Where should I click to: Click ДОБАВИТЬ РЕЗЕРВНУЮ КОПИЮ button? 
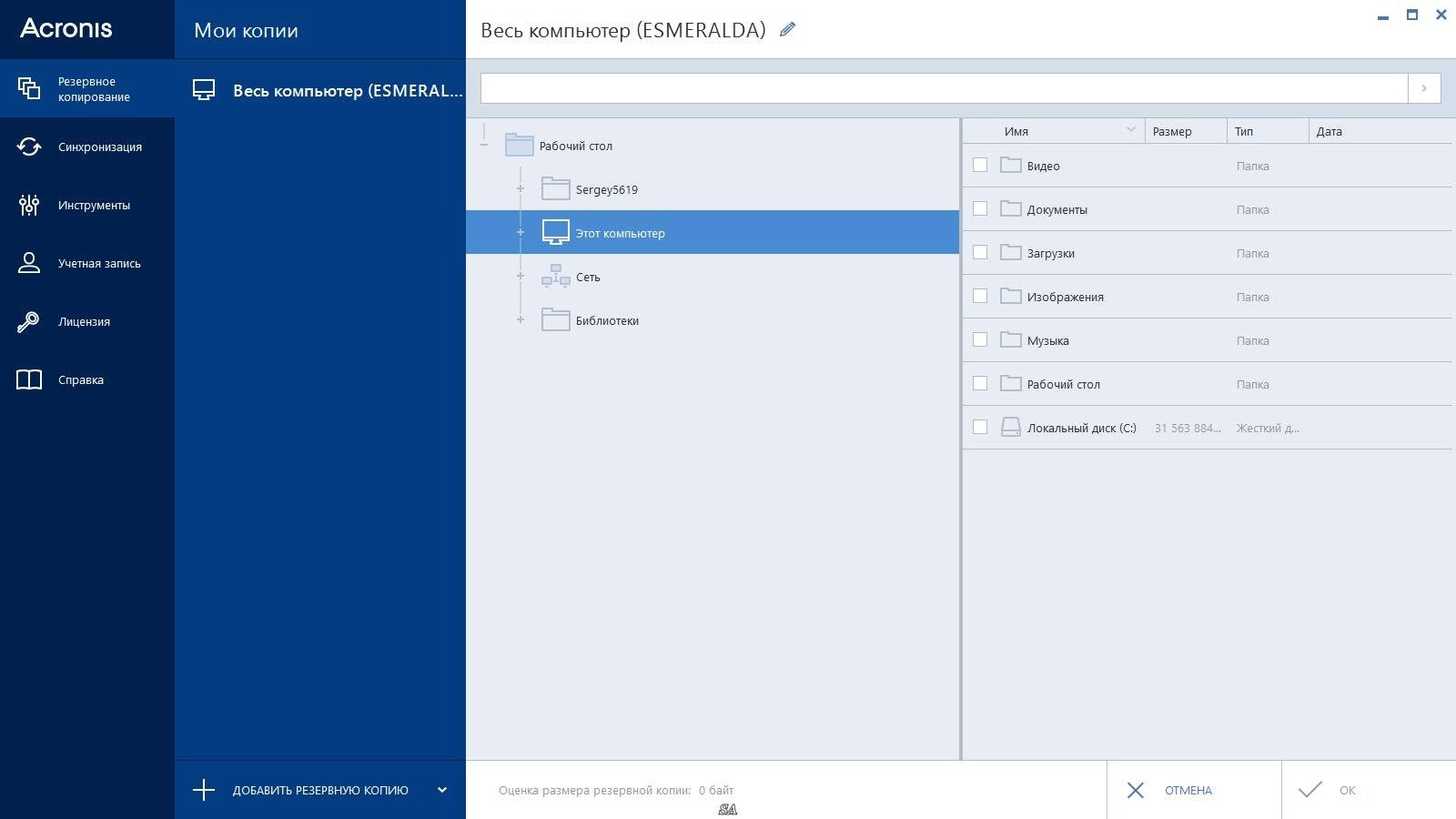320,790
